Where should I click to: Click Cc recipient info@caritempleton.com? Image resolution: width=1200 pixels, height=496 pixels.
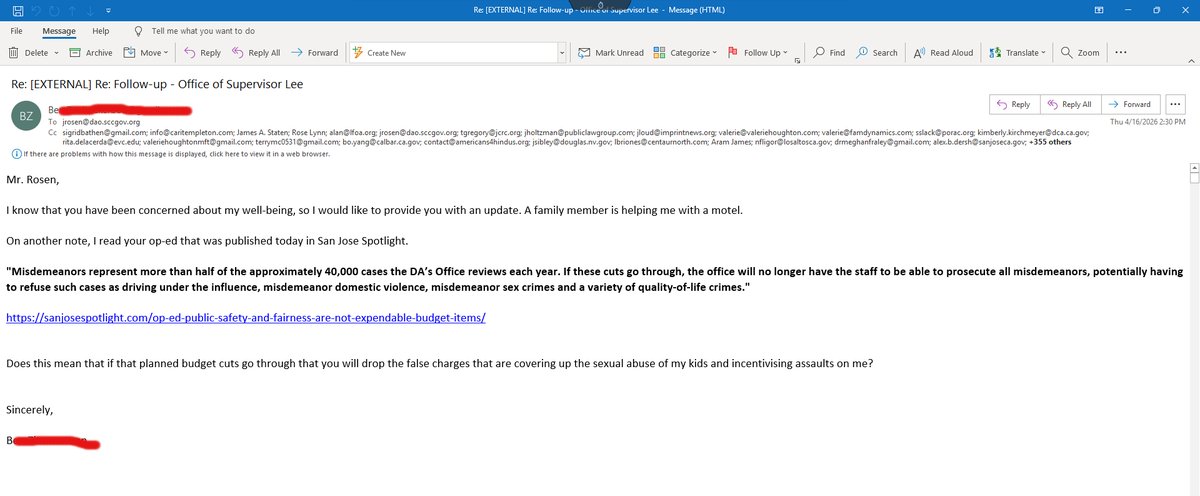tap(189, 131)
